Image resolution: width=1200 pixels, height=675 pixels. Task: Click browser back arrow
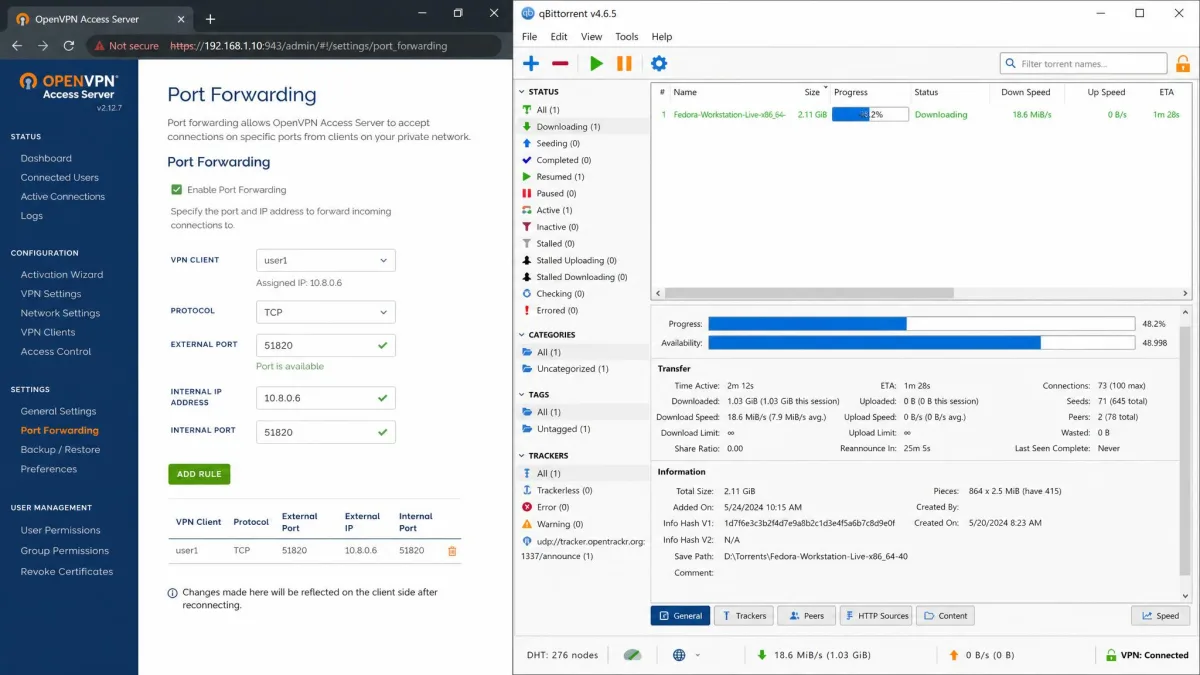pyautogui.click(x=17, y=46)
